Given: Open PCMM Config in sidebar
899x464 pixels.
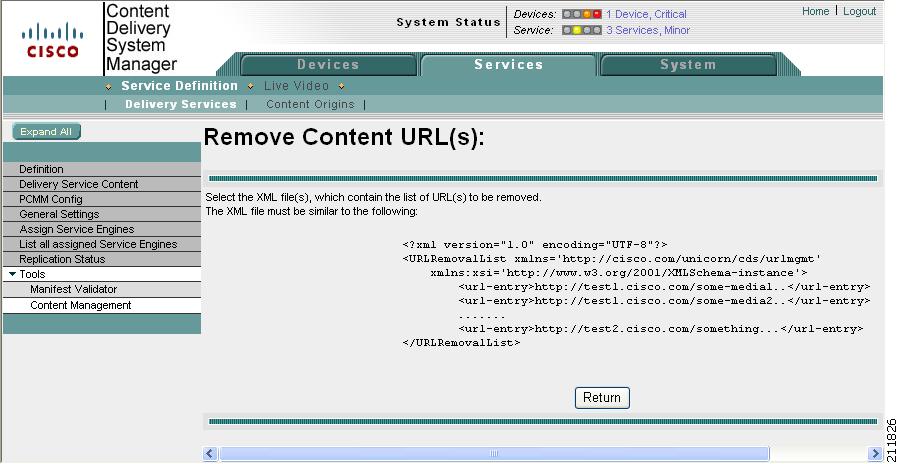Looking at the screenshot, I should [102, 199].
